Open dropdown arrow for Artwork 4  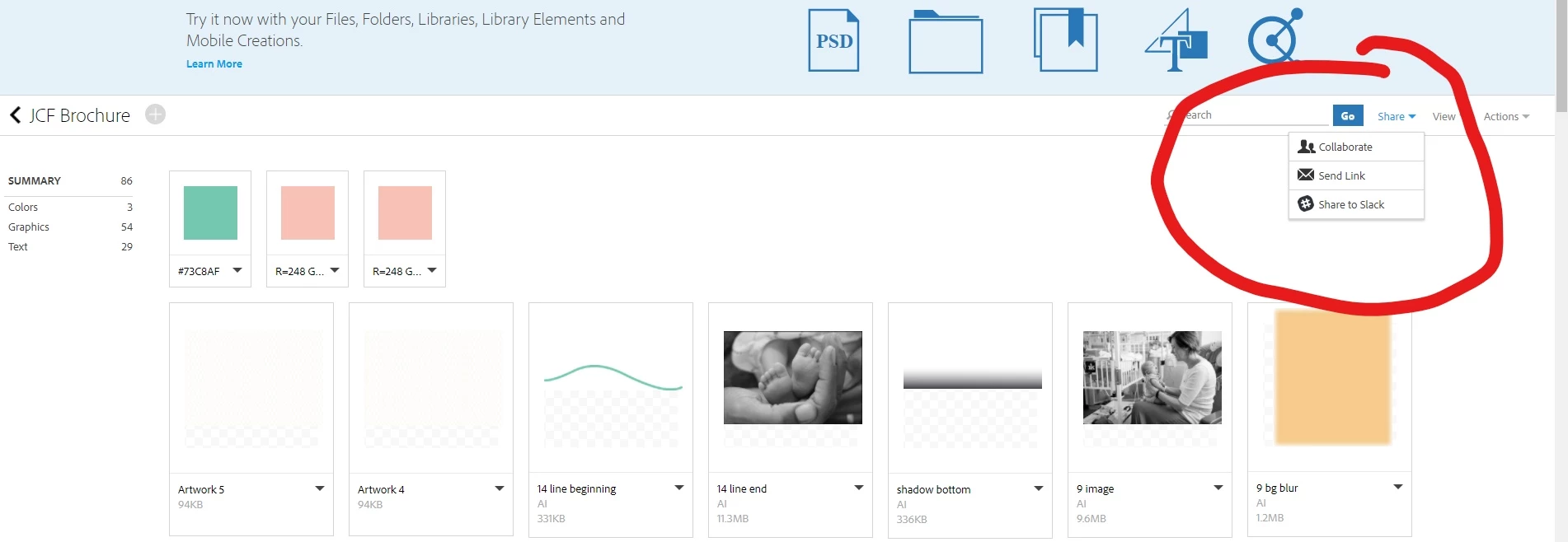click(500, 488)
